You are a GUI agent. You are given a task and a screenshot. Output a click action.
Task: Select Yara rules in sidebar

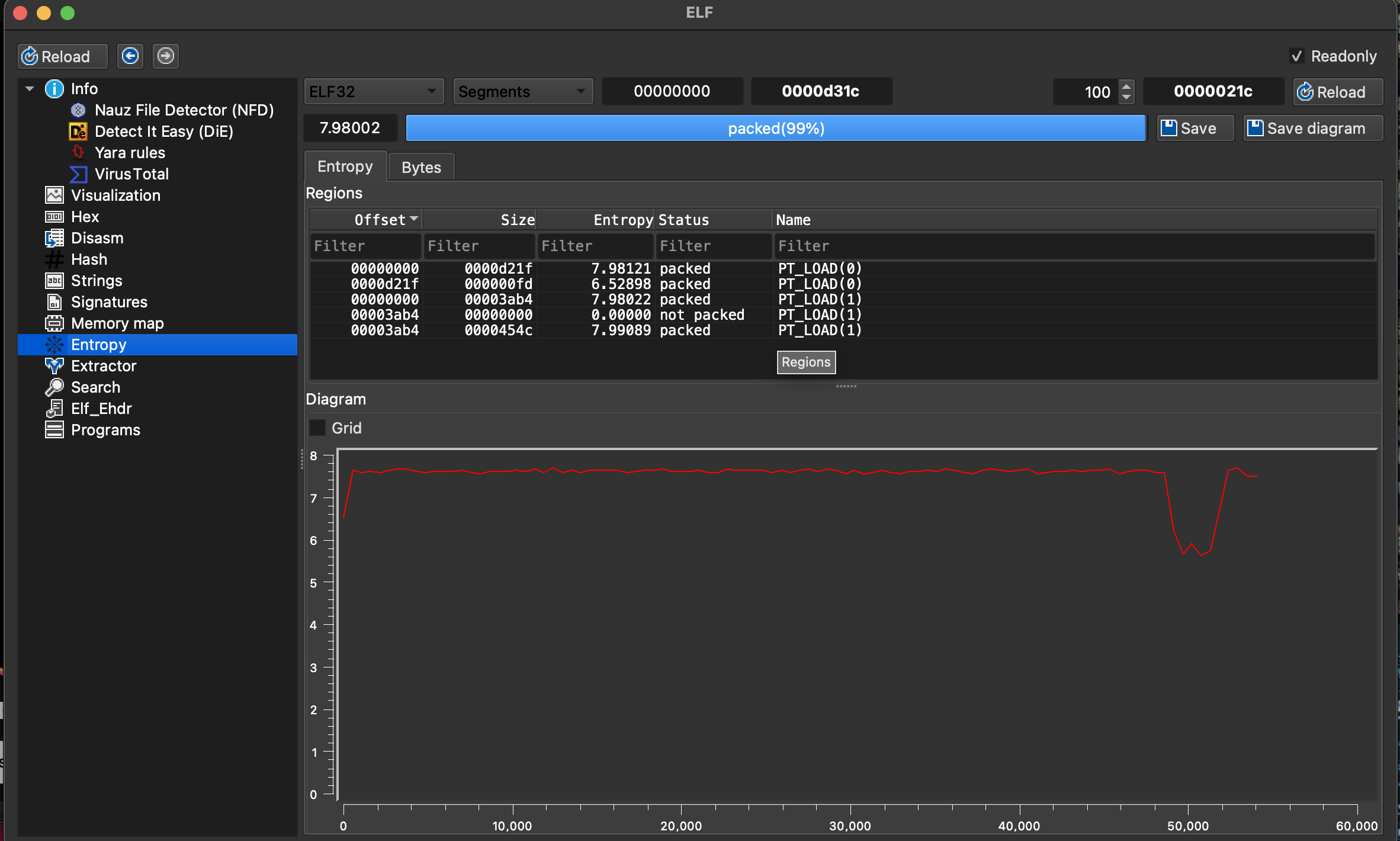pos(130,153)
